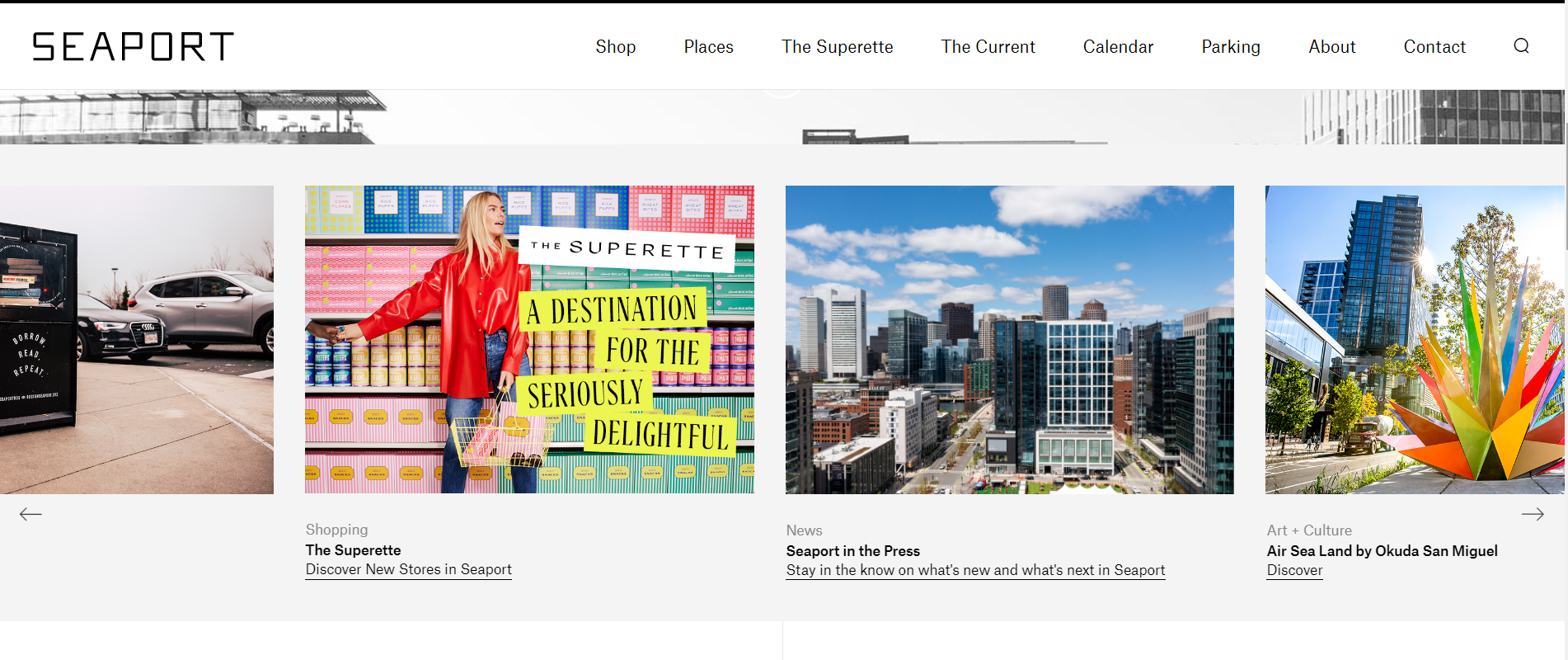Open The Superette card title
Image resolution: width=1568 pixels, height=660 pixels.
point(354,550)
